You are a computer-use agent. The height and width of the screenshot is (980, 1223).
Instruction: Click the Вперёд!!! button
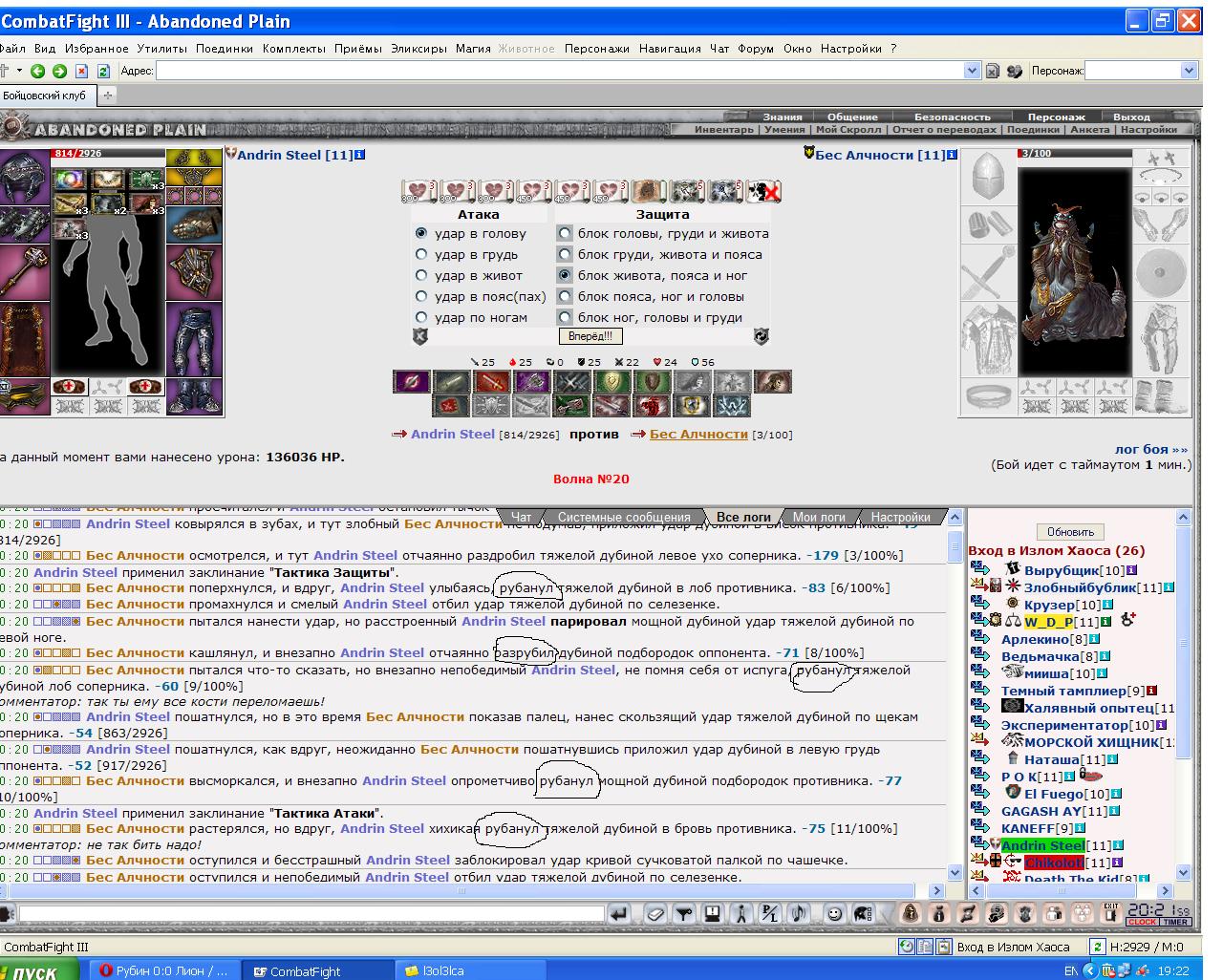pyautogui.click(x=590, y=336)
